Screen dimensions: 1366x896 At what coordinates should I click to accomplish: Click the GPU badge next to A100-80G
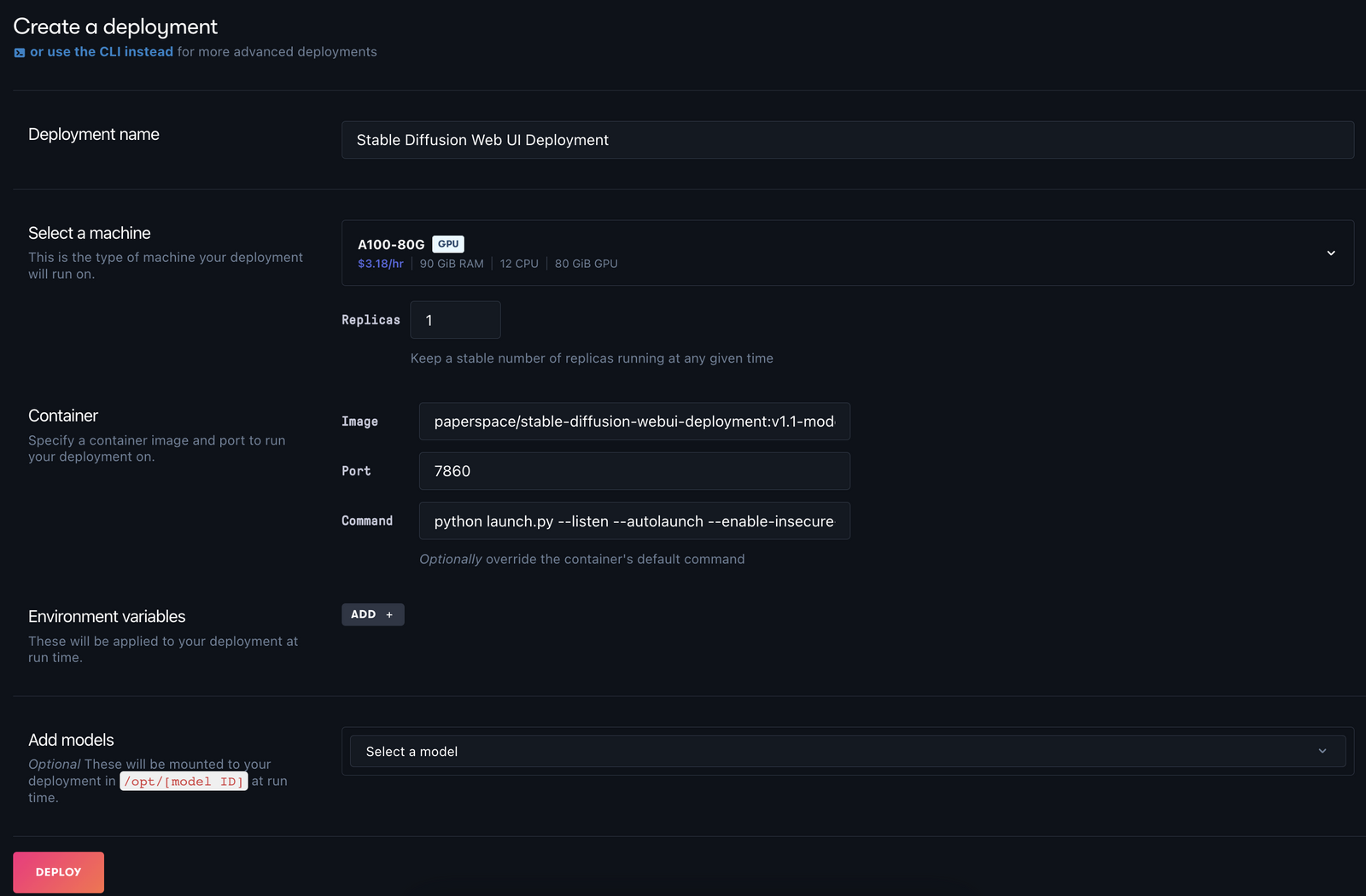(x=447, y=243)
